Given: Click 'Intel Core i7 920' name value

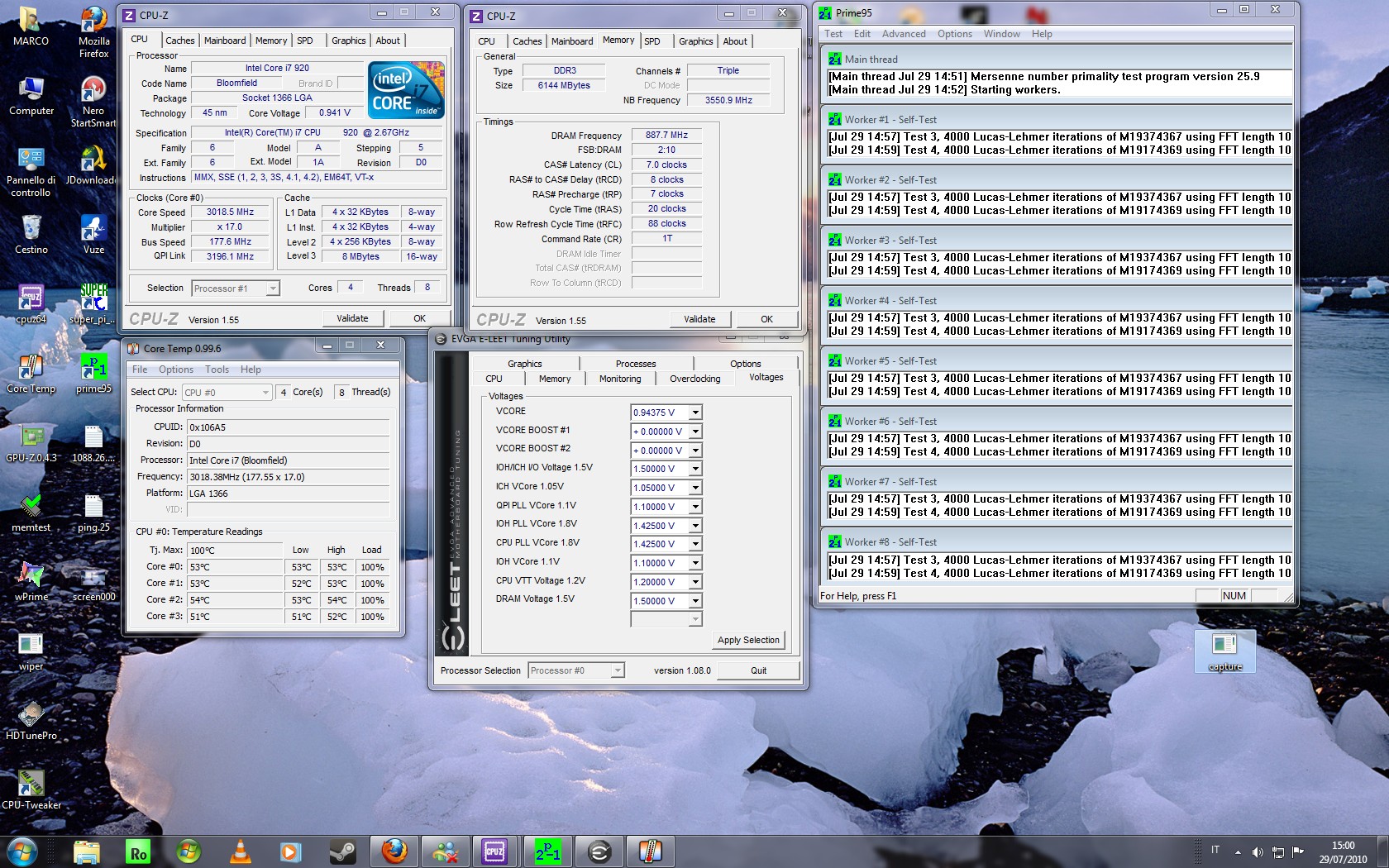Looking at the screenshot, I should pos(277,69).
